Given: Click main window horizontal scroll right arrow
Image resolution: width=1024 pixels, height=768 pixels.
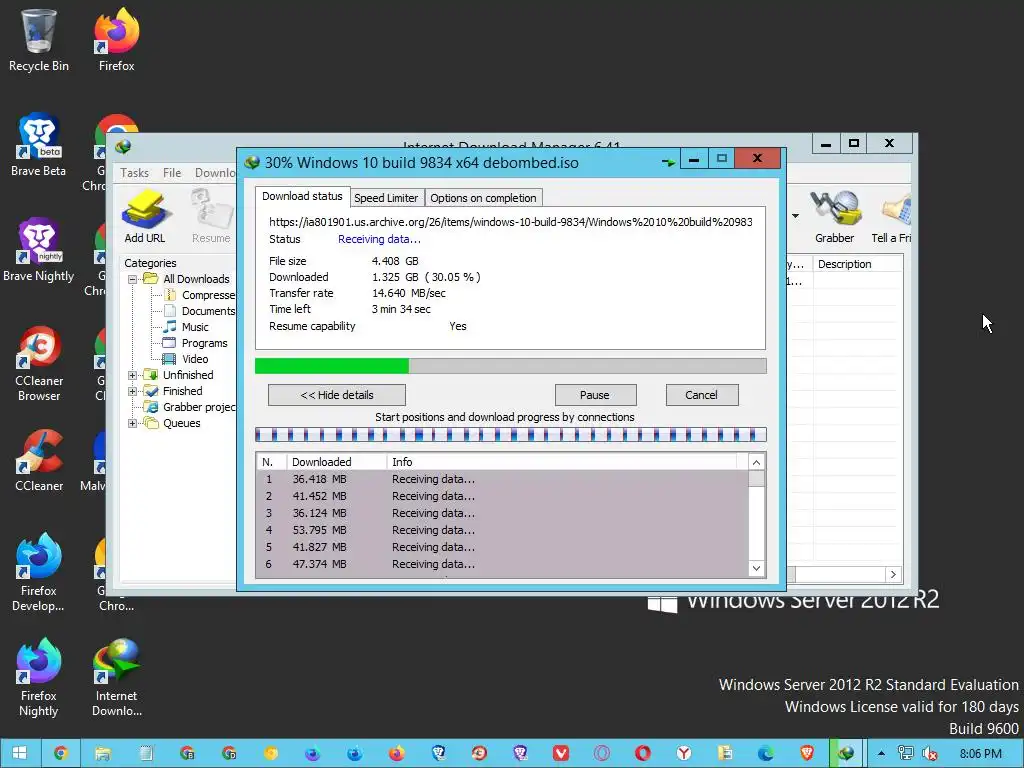Looking at the screenshot, I should pyautogui.click(x=893, y=575).
